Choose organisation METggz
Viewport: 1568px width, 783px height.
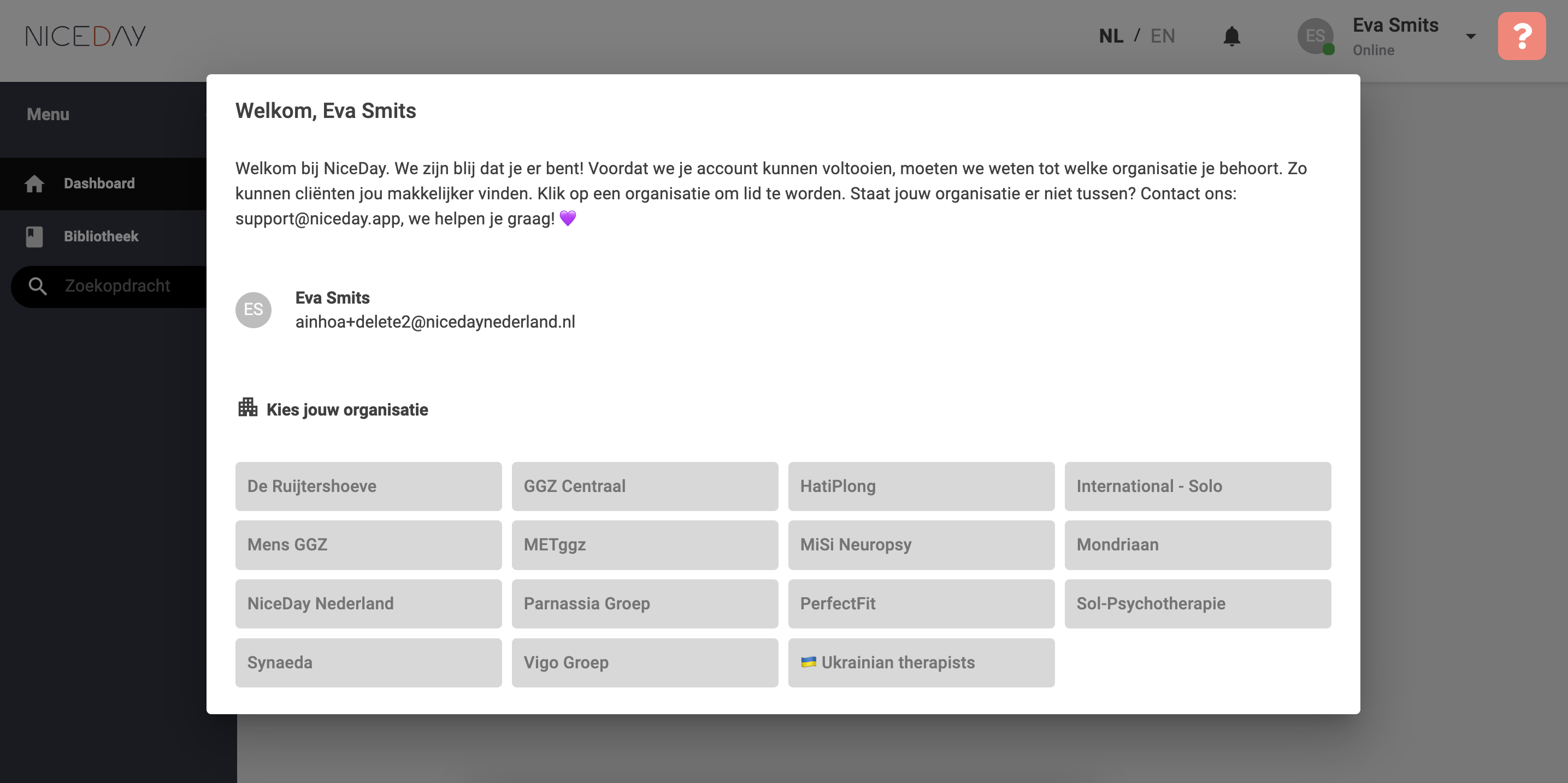click(x=645, y=544)
